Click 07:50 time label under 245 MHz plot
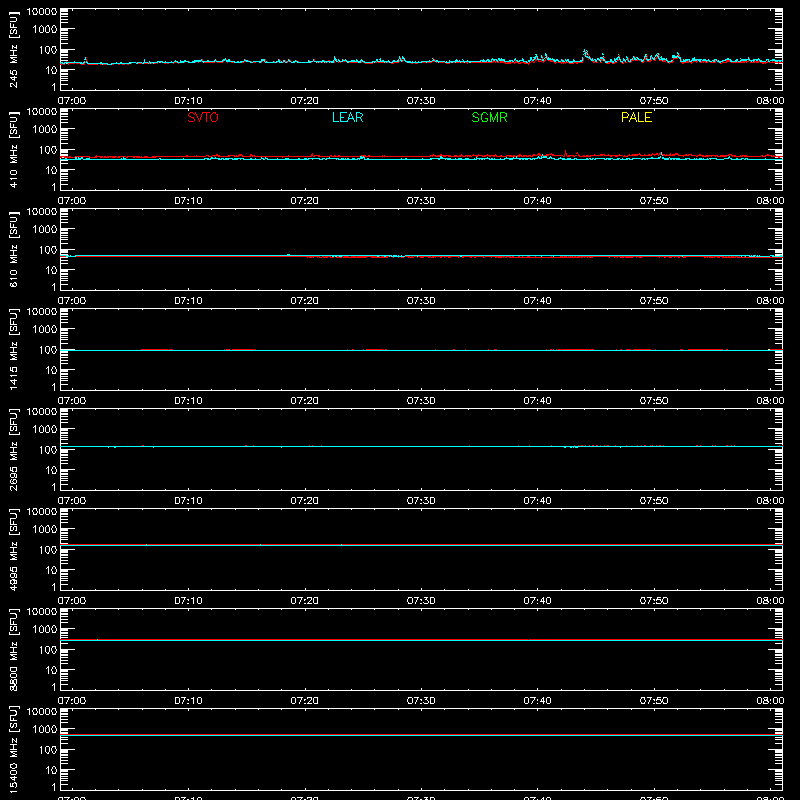The image size is (800, 800). click(654, 101)
